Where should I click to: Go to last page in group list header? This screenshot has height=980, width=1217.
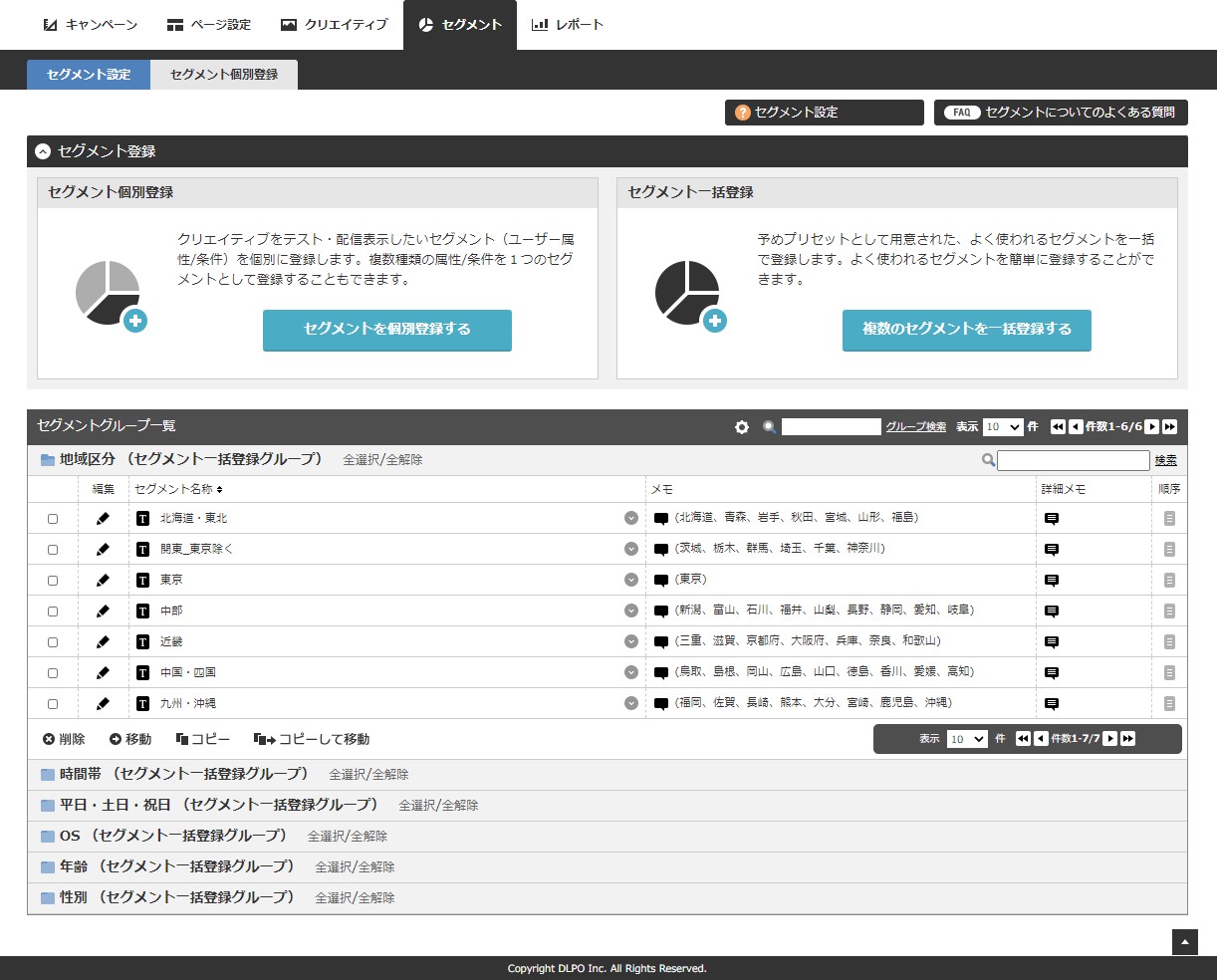(1170, 427)
